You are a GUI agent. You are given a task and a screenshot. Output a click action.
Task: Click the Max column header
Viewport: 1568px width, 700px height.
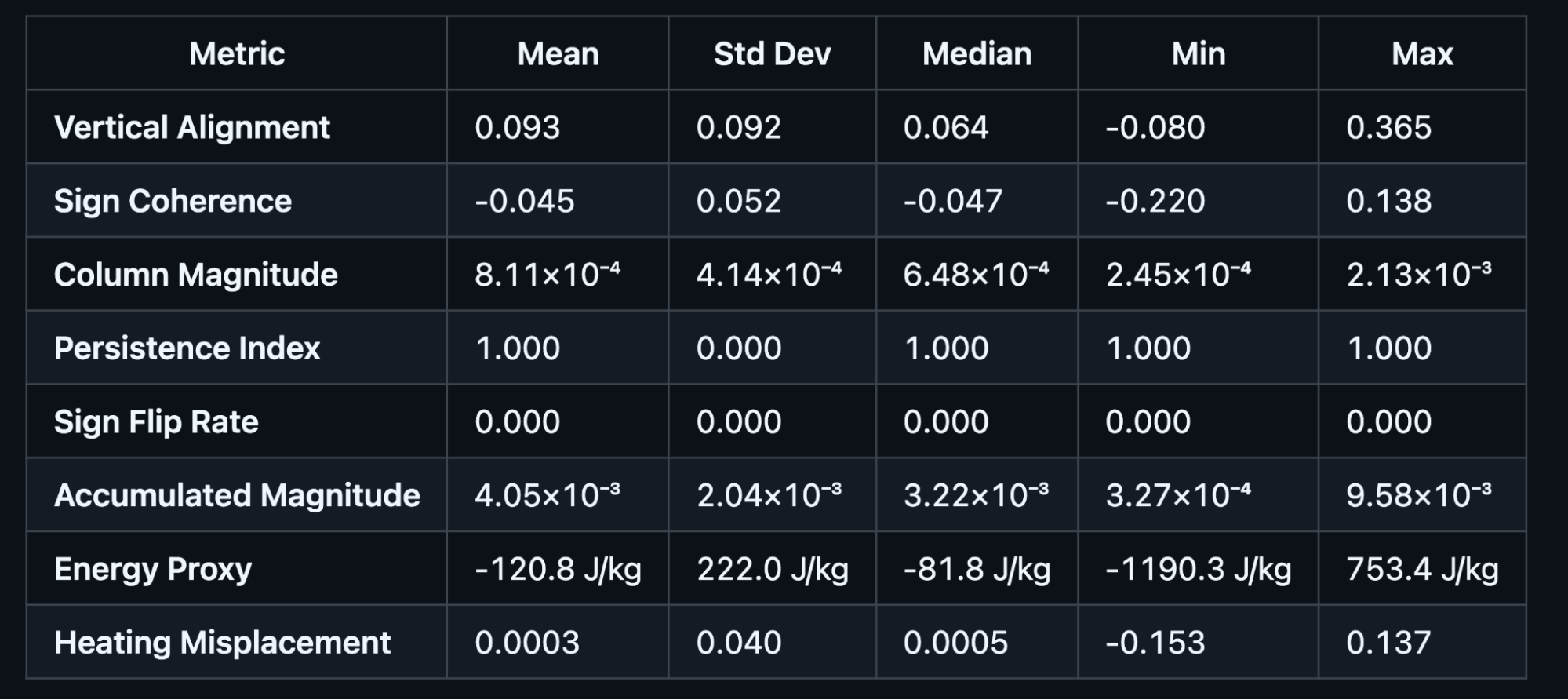click(1422, 54)
